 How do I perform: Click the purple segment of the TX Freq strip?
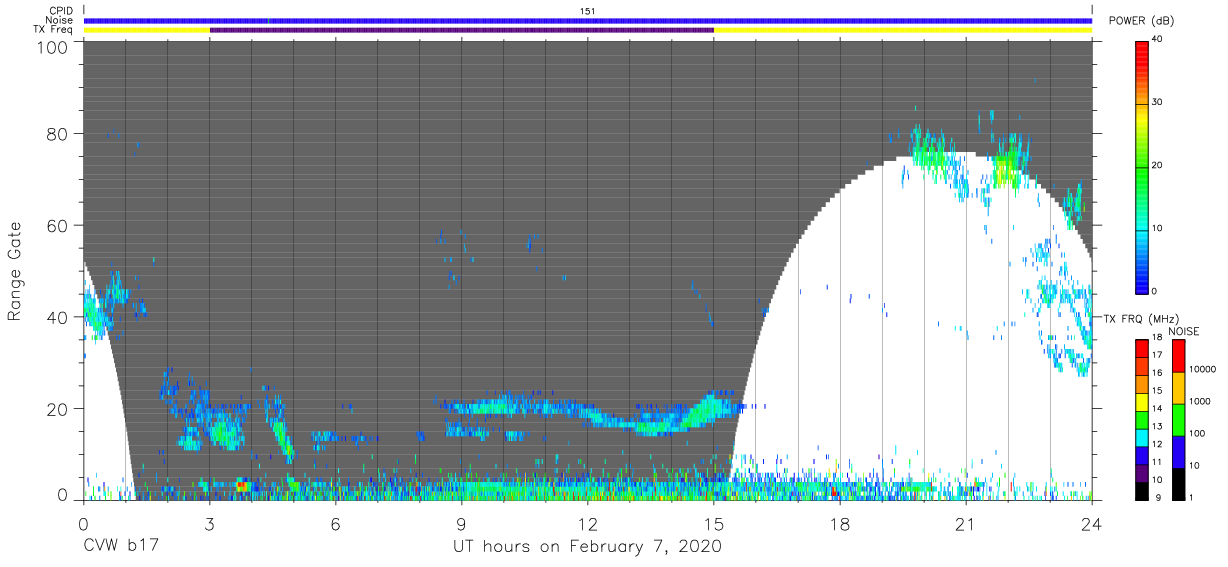(x=462, y=30)
